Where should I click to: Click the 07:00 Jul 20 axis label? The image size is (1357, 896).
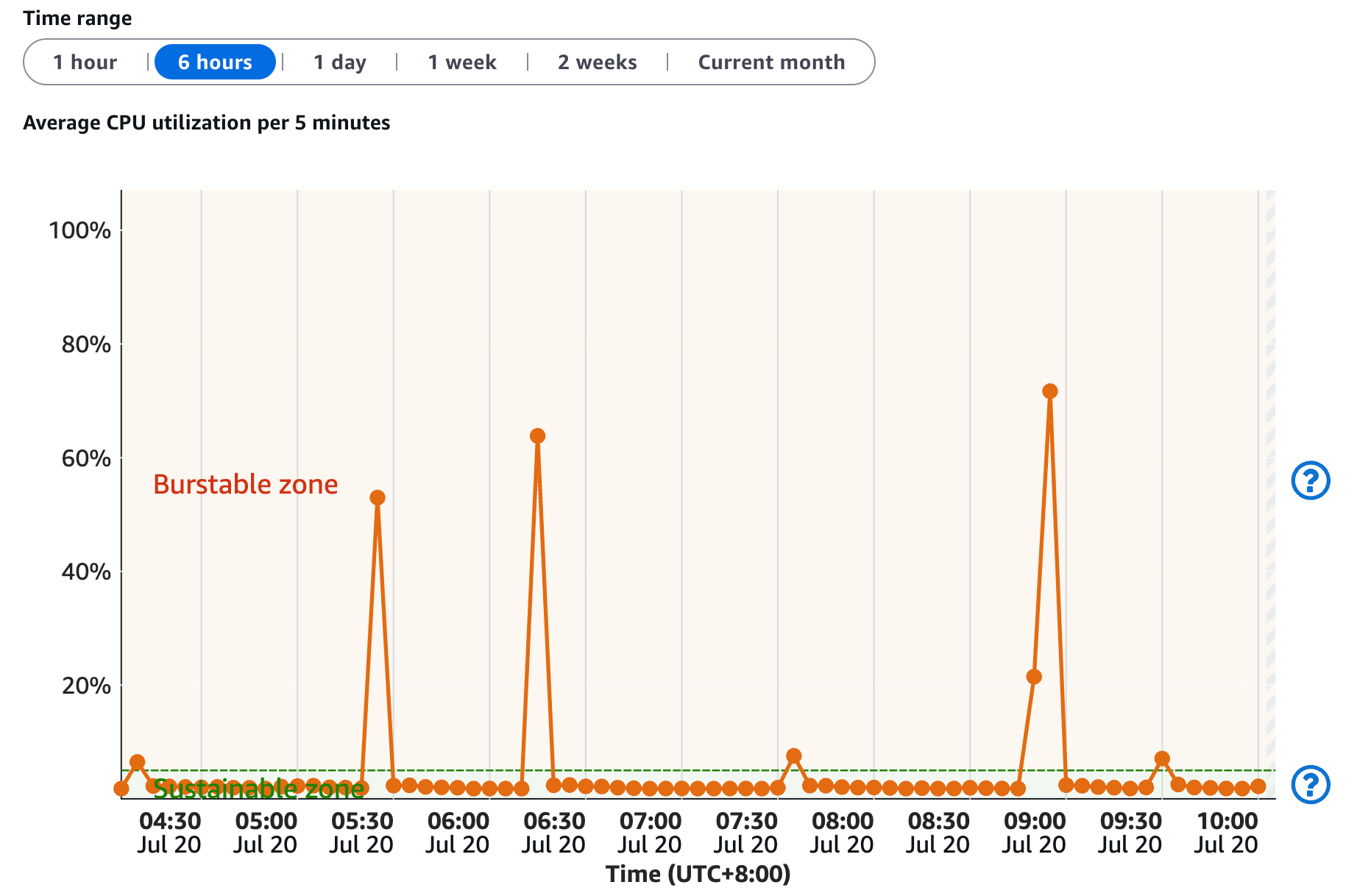[x=651, y=833]
